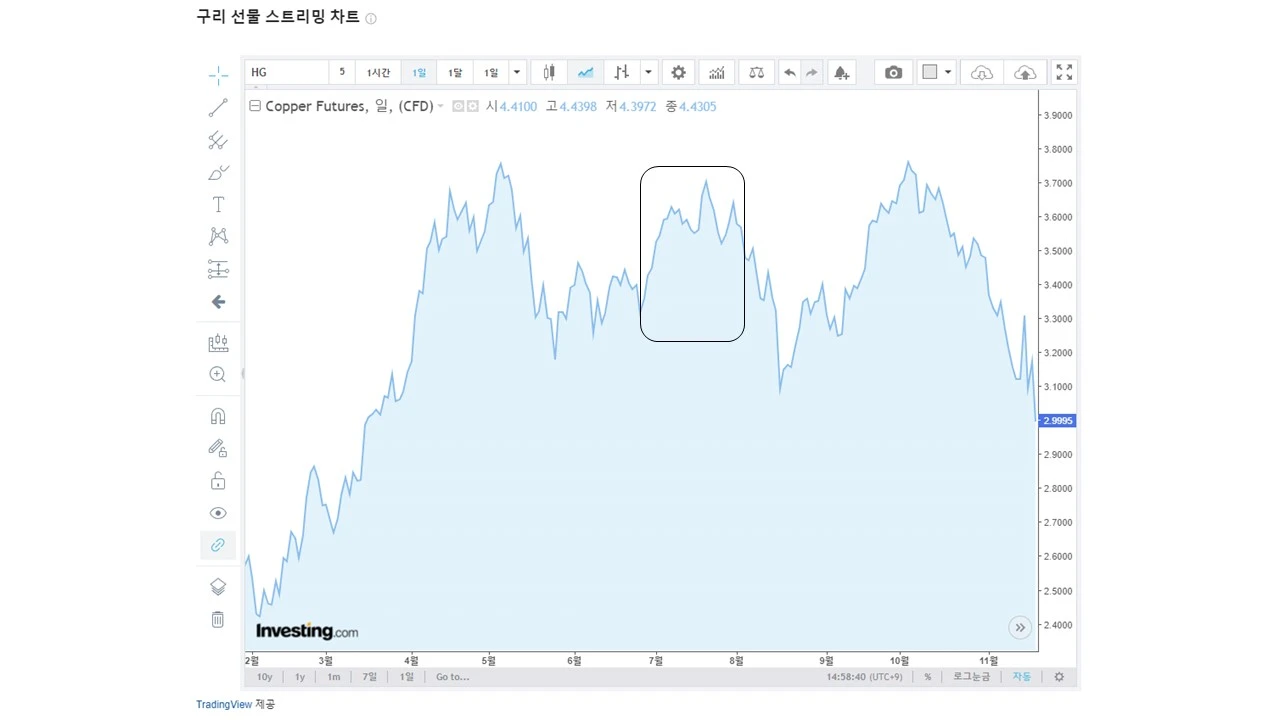The image size is (1280, 720).
Task: Open the object tree layers icon
Action: click(x=218, y=587)
